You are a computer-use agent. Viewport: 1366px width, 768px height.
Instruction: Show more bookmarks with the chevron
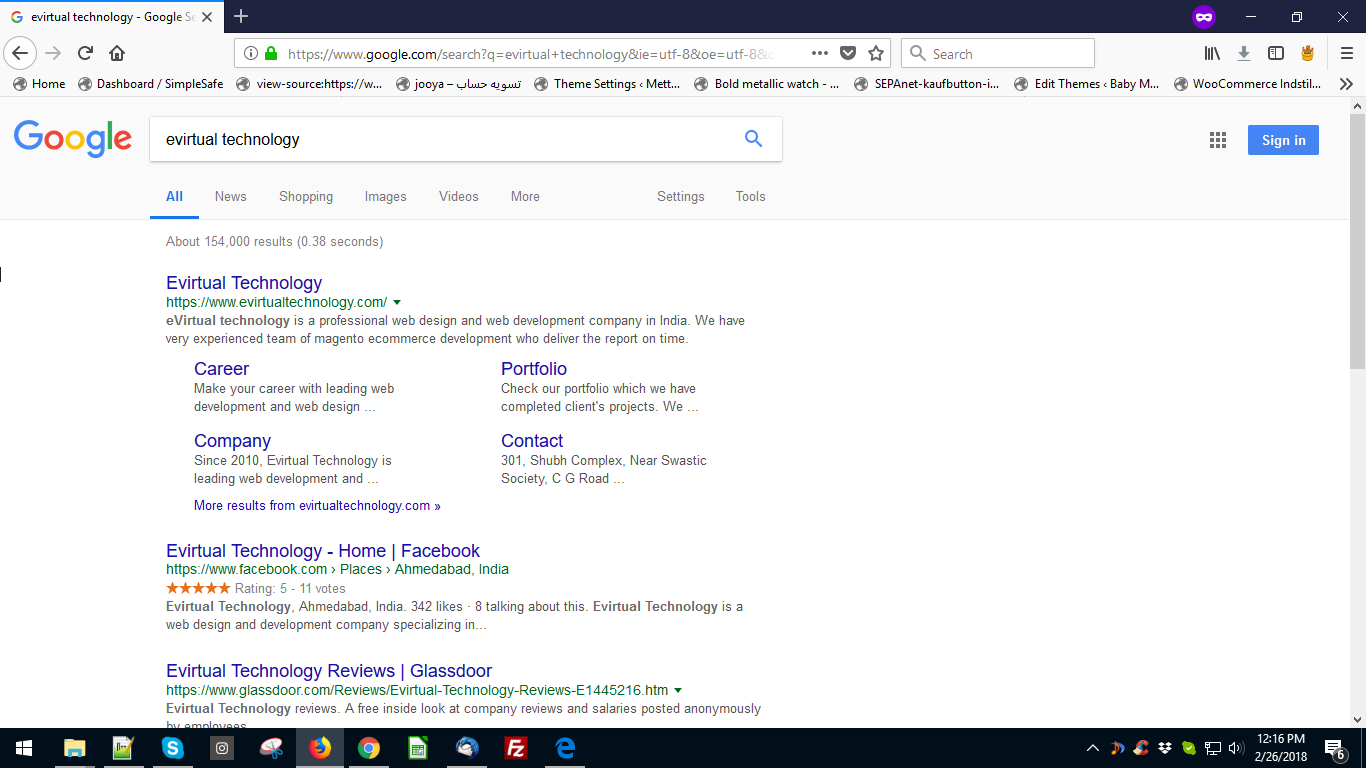coord(1346,84)
